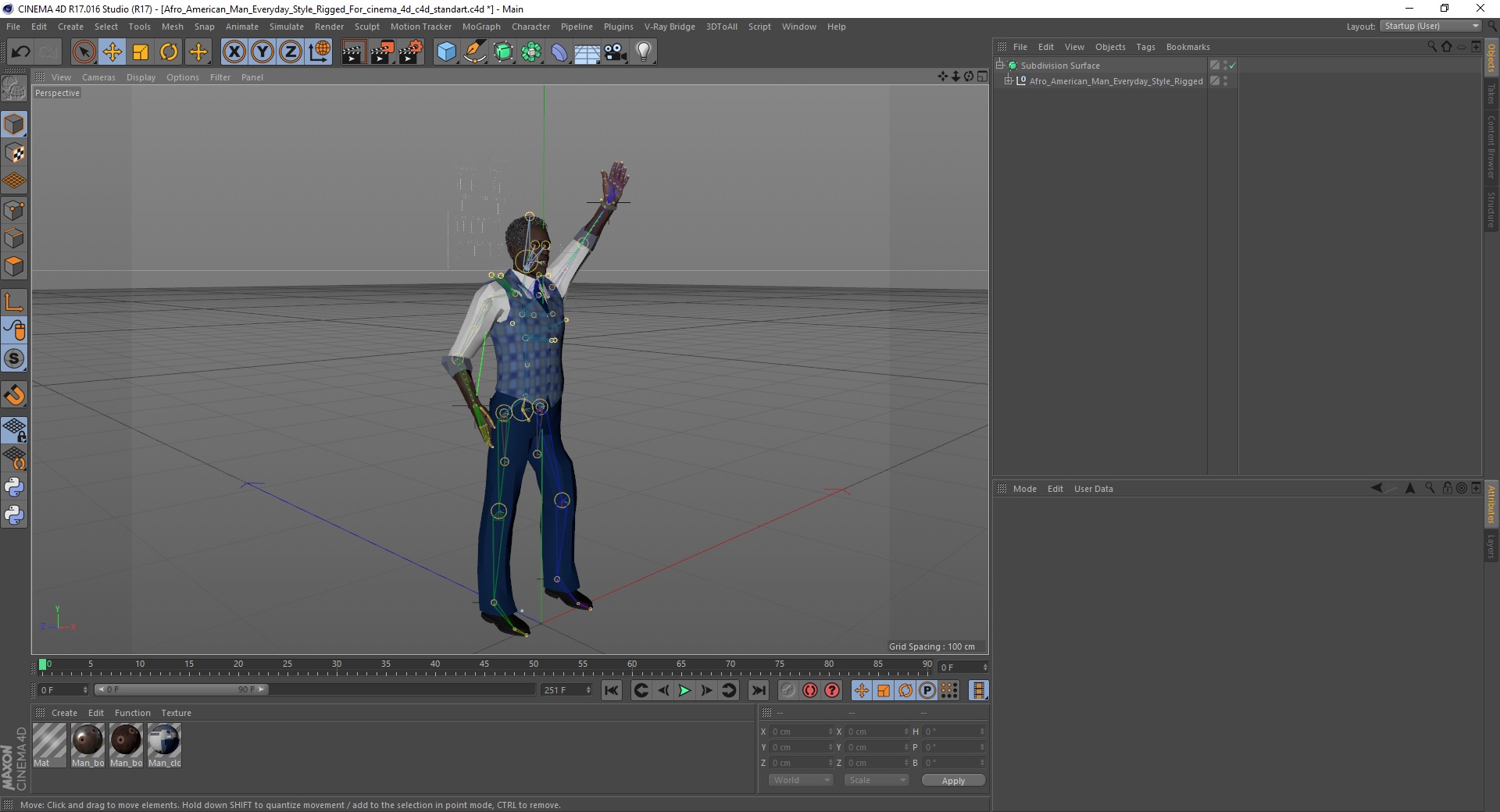The width and height of the screenshot is (1500, 812).
Task: Click X position coordinate field
Action: click(x=801, y=732)
